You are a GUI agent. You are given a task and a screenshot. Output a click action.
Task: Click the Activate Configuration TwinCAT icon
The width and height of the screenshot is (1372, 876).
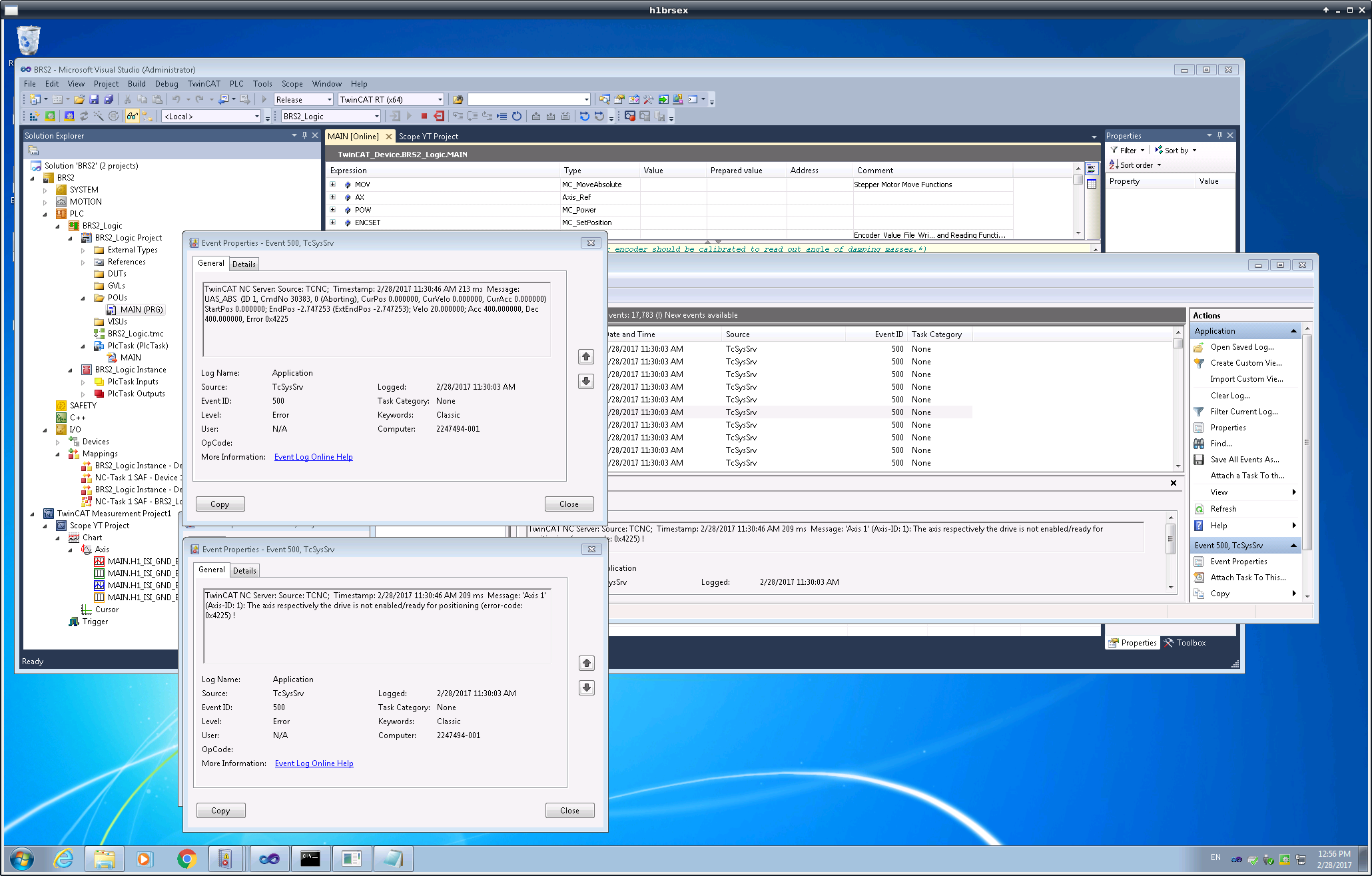click(35, 117)
